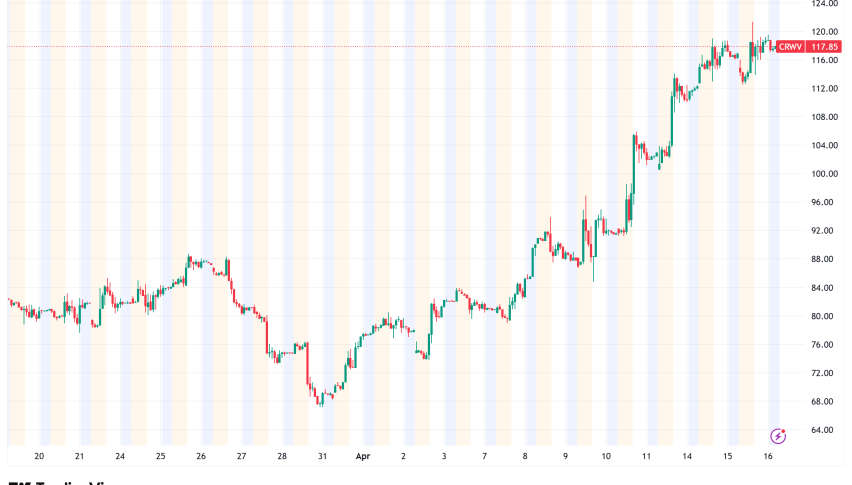Click the 80.00 price scale label
This screenshot has width=852, height=485.
[825, 316]
